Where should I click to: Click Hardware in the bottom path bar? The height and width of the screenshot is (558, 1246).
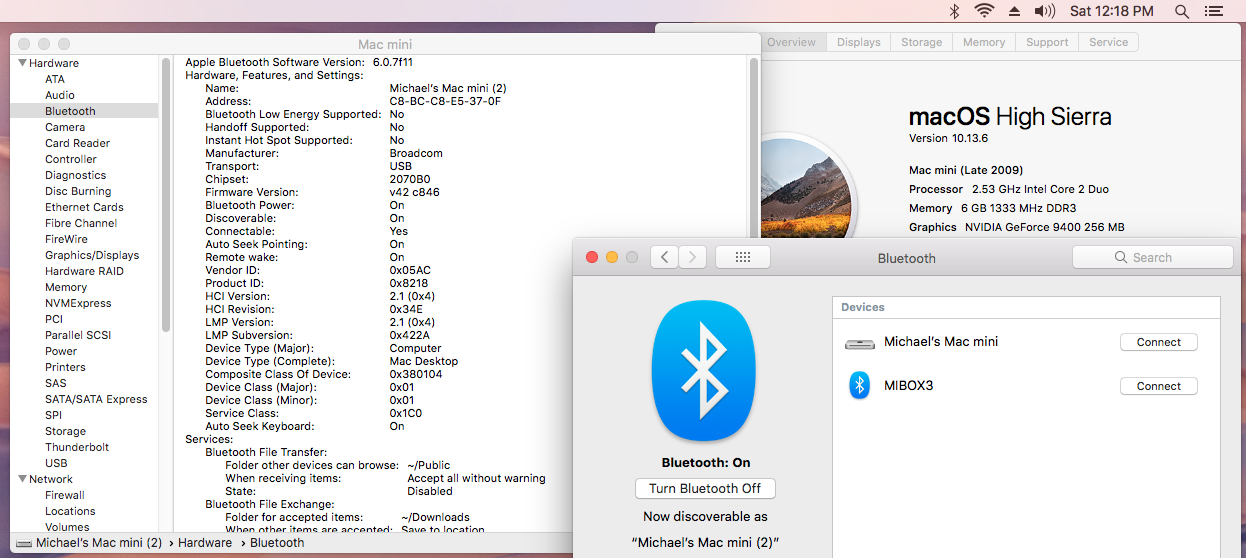205,543
